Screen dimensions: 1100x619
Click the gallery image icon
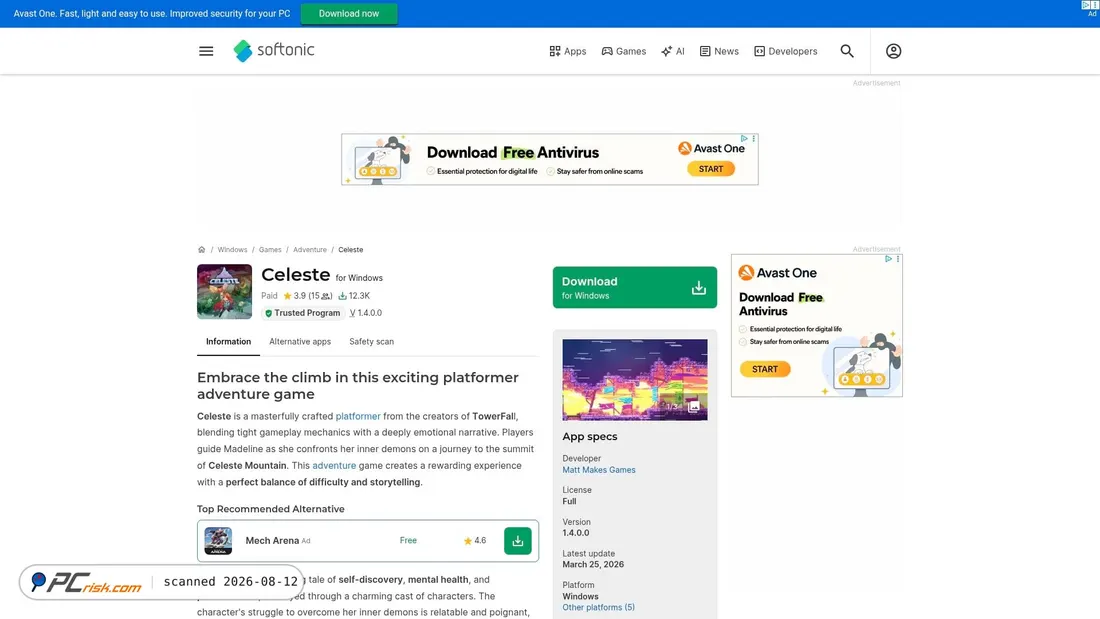point(693,406)
